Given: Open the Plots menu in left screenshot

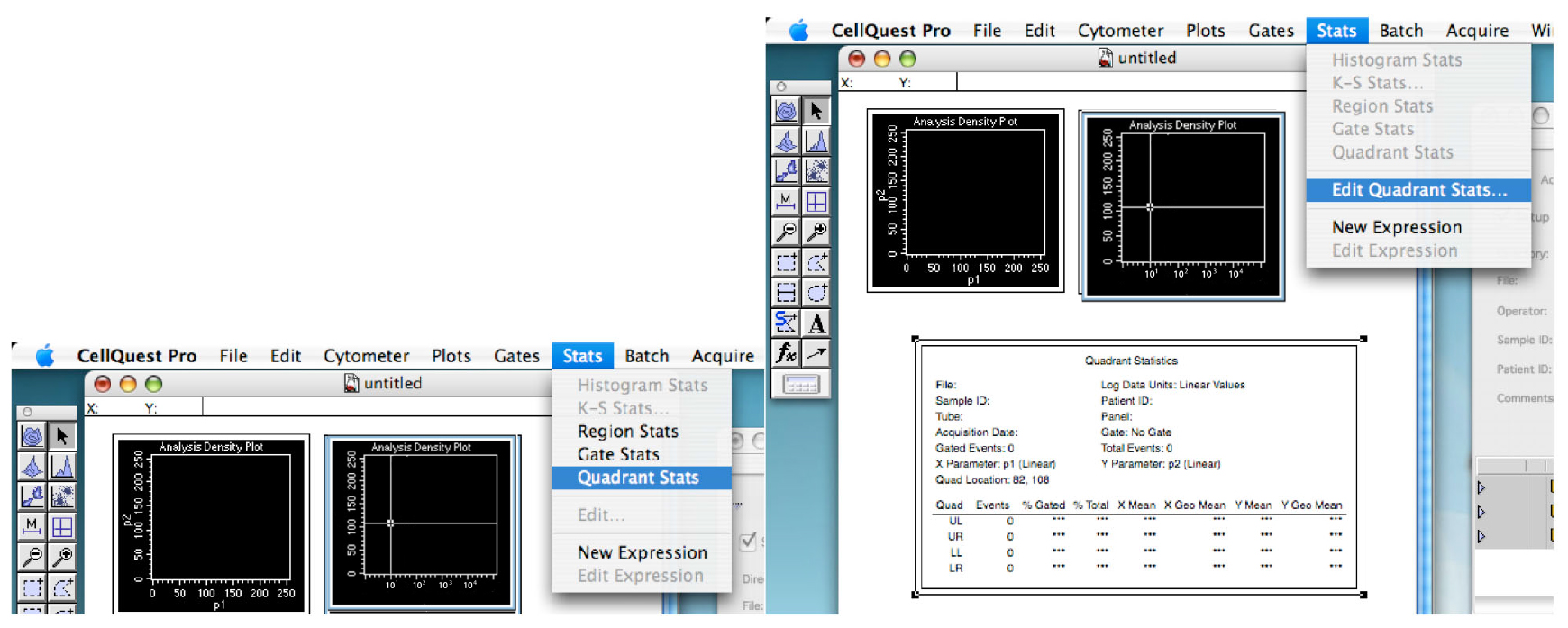Looking at the screenshot, I should pyautogui.click(x=451, y=356).
